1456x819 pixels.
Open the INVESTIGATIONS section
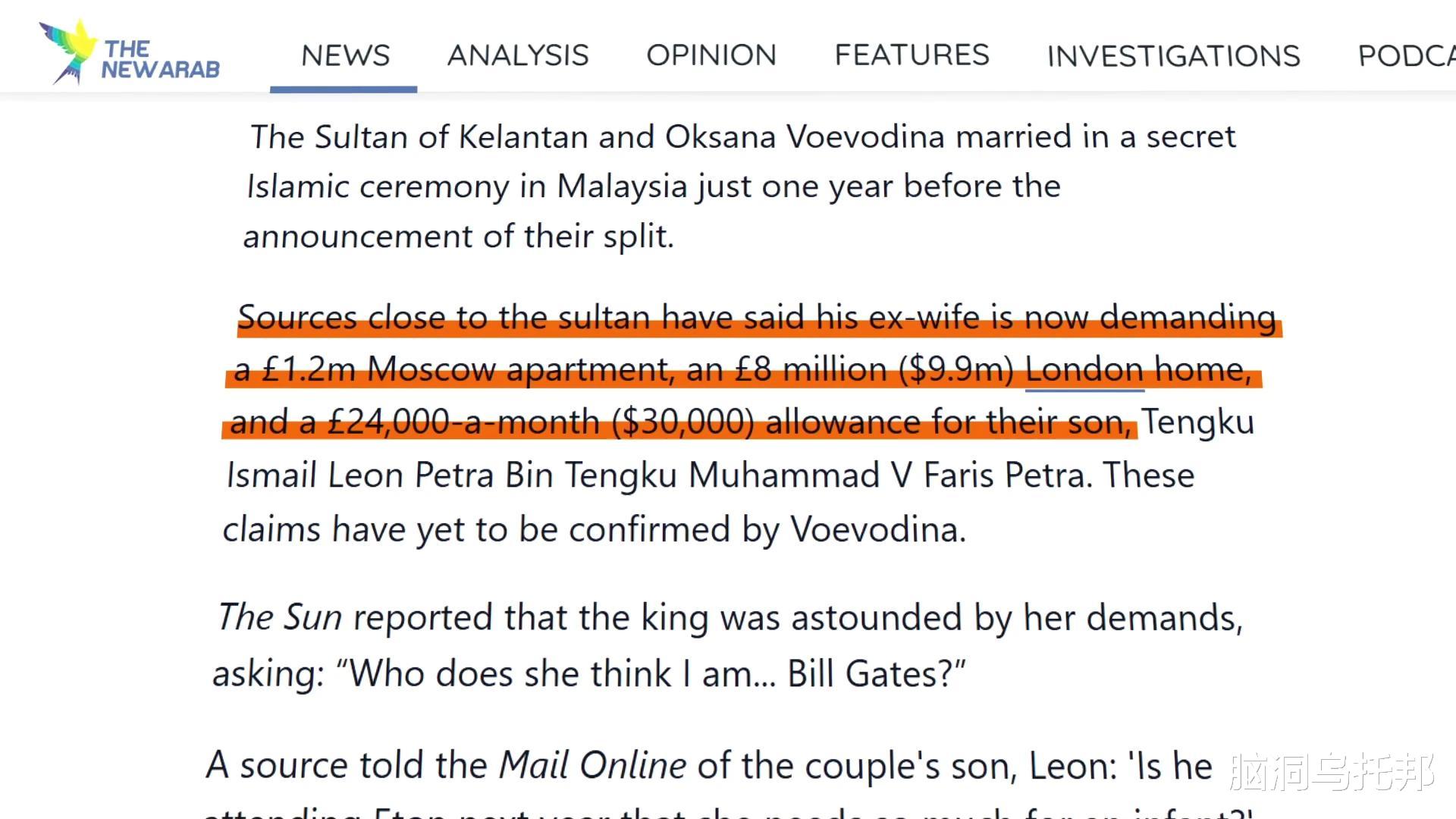pyautogui.click(x=1173, y=56)
